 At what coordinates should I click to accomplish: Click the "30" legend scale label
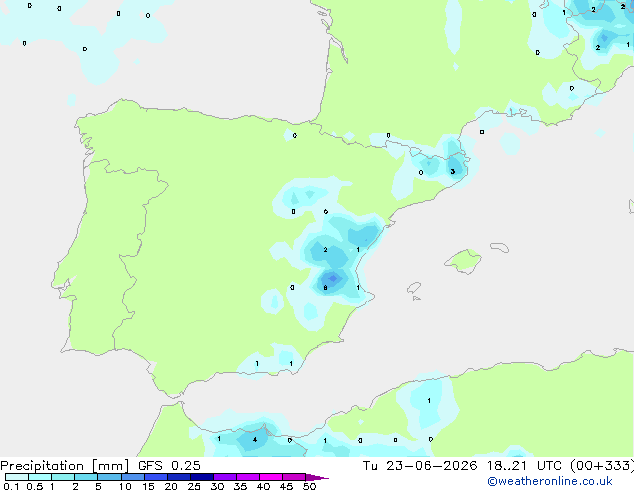pos(217,486)
